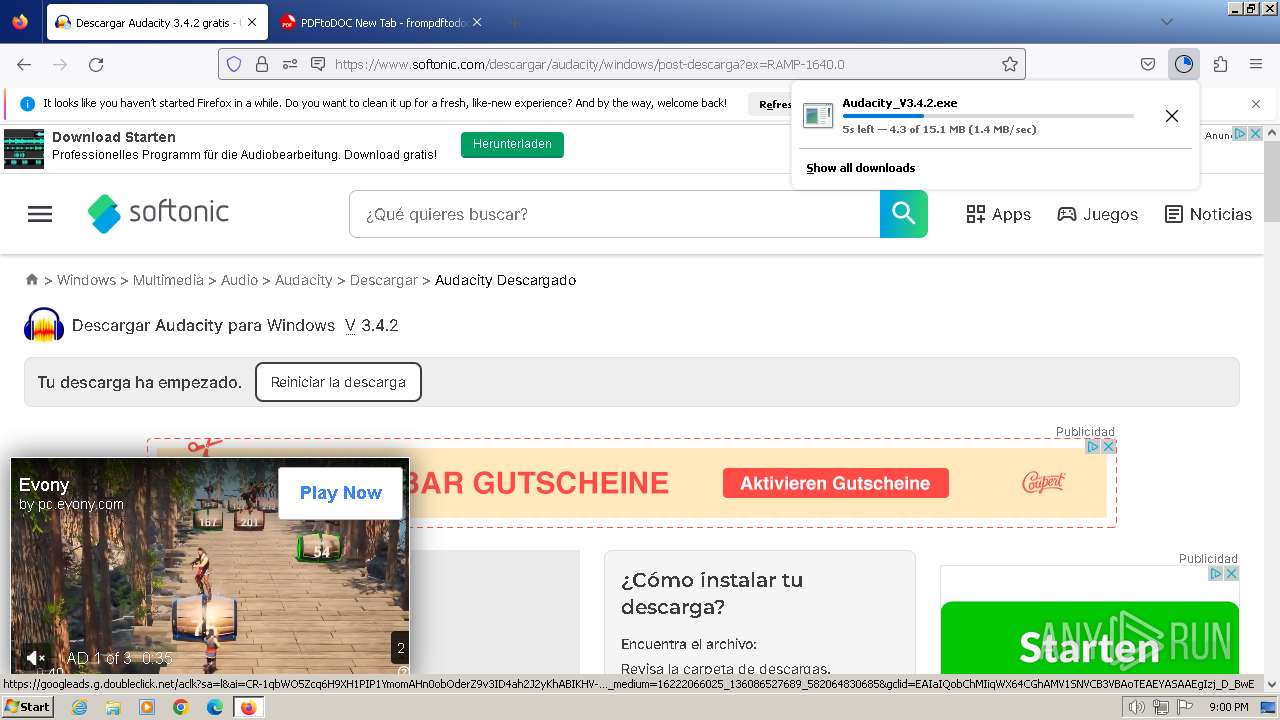This screenshot has width=1280, height=720.
Task: Click the padlock site security icon
Action: 262,64
